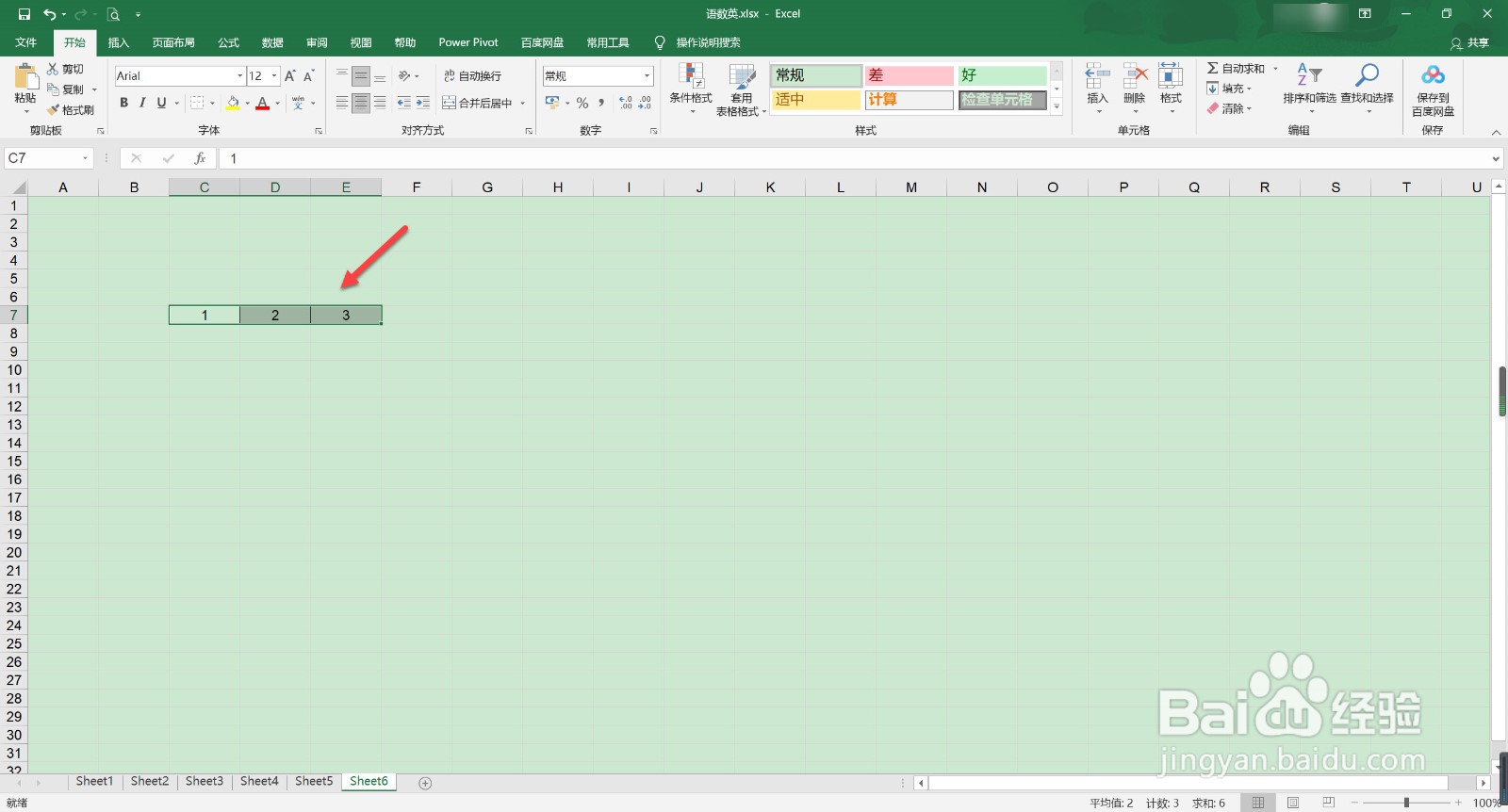This screenshot has width=1508, height=812.
Task: Click the Undo arrow icon
Action: tap(49, 14)
